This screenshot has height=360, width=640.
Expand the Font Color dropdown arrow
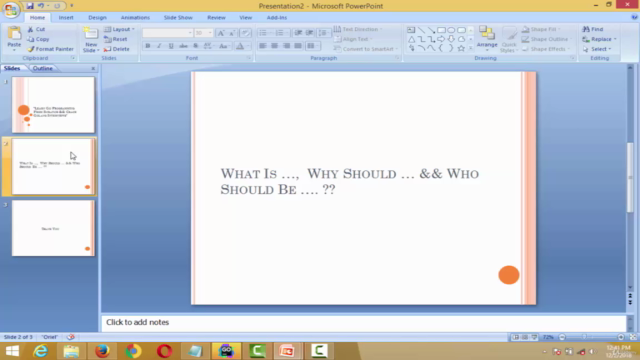click(x=248, y=46)
